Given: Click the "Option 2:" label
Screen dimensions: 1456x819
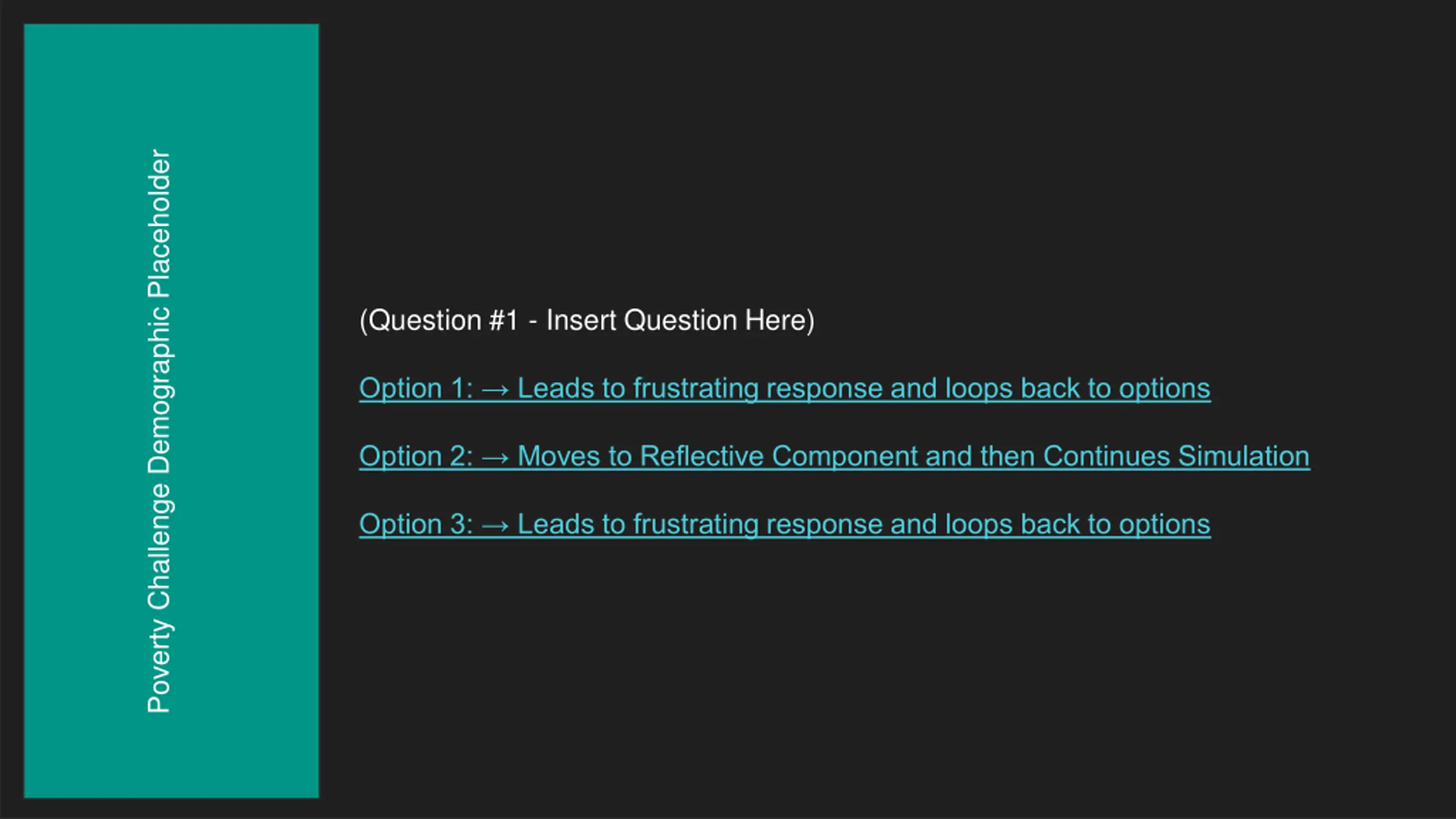Looking at the screenshot, I should [x=416, y=457].
